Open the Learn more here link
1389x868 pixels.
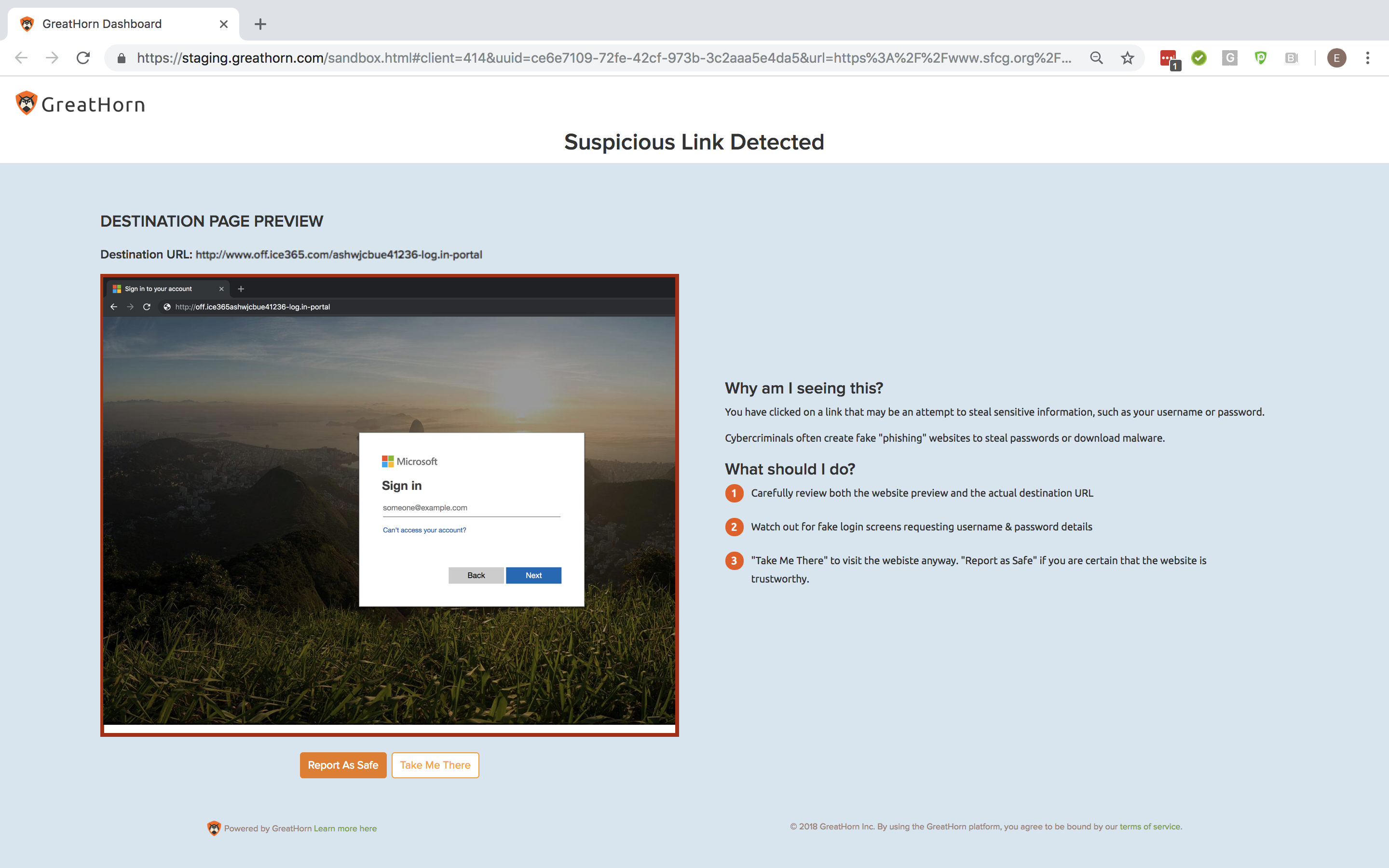click(345, 828)
